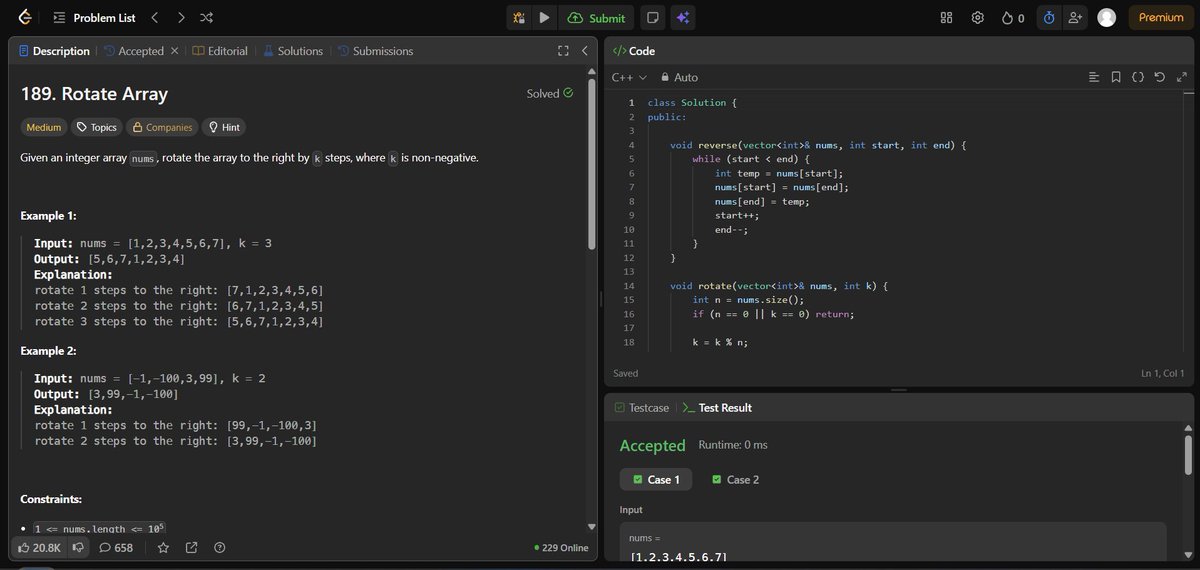1200x570 pixels.
Task: Open settings gear in top bar
Action: point(978,18)
